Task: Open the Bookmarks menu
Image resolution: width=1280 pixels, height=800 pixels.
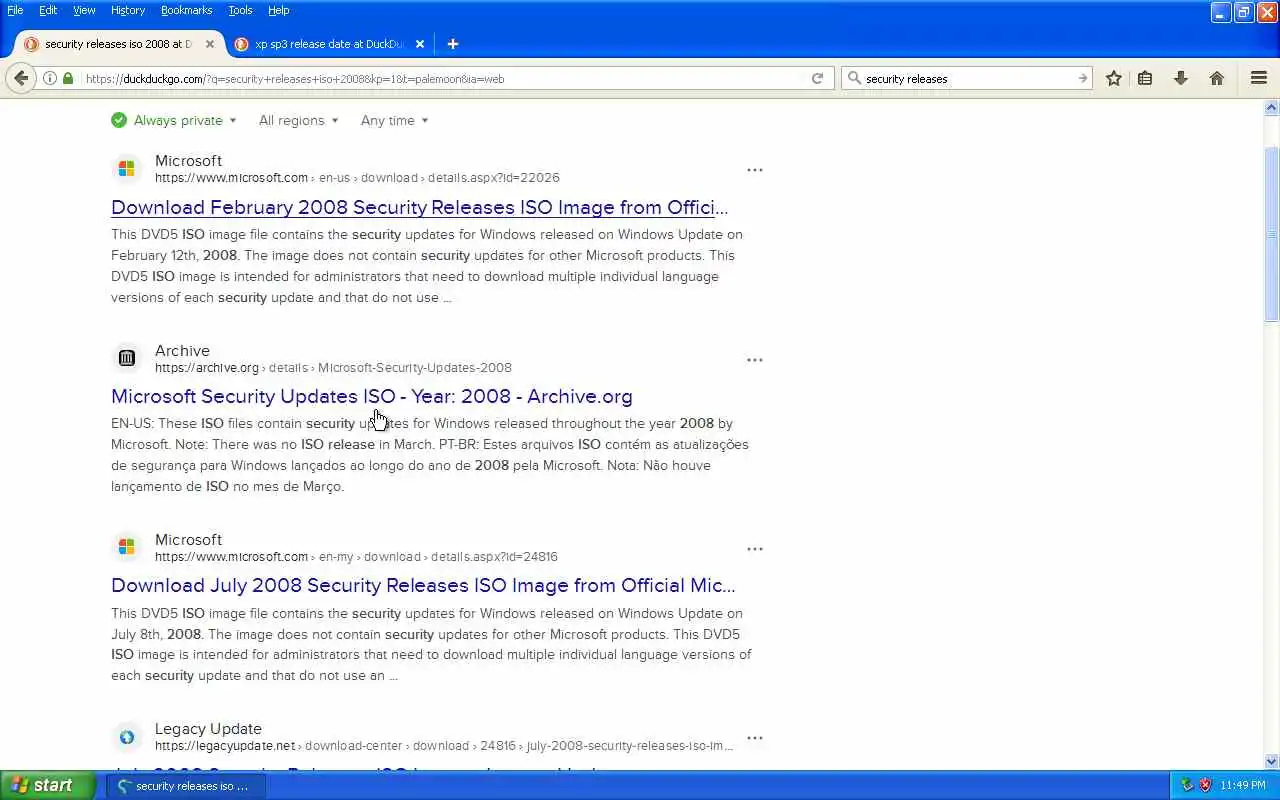Action: [186, 10]
